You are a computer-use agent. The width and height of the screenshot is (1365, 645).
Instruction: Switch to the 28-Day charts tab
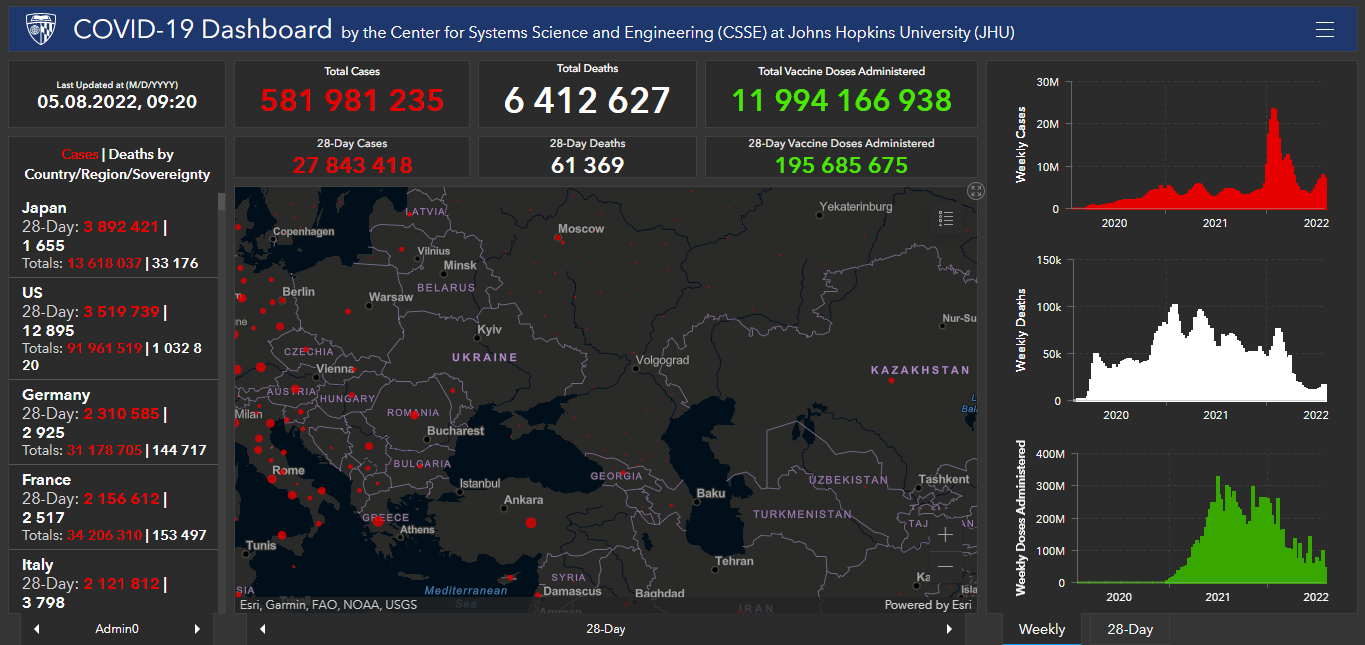[x=1130, y=629]
